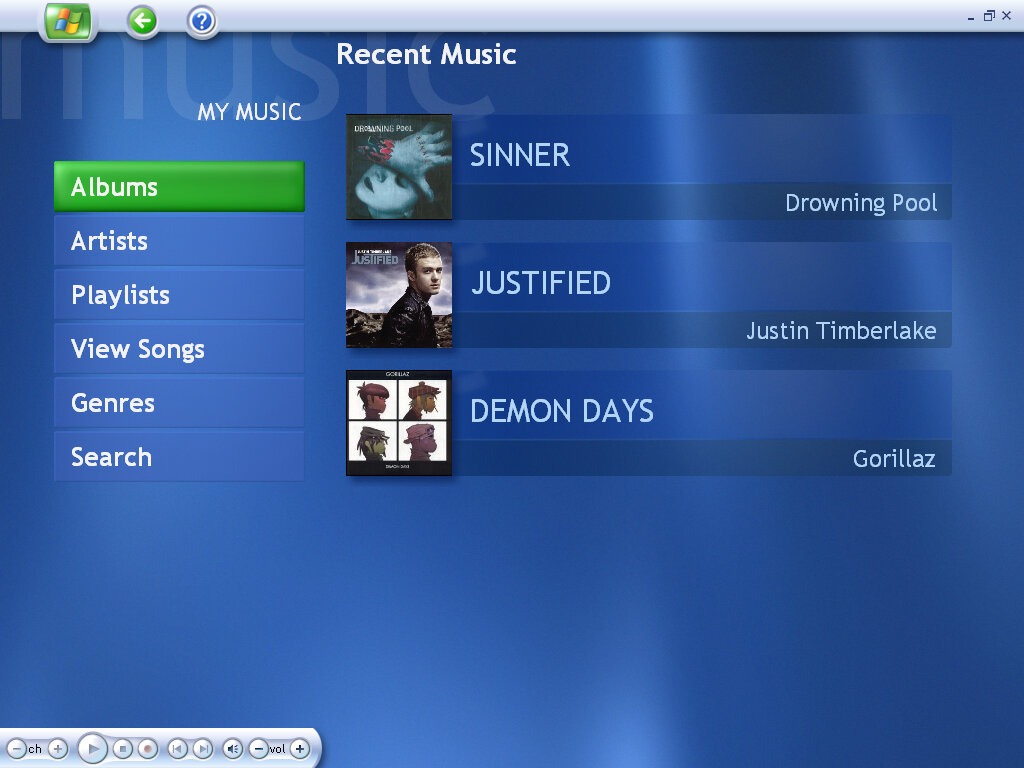1024x768 pixels.
Task: Open the Demon Days album cover thumbnail
Action: [x=399, y=423]
